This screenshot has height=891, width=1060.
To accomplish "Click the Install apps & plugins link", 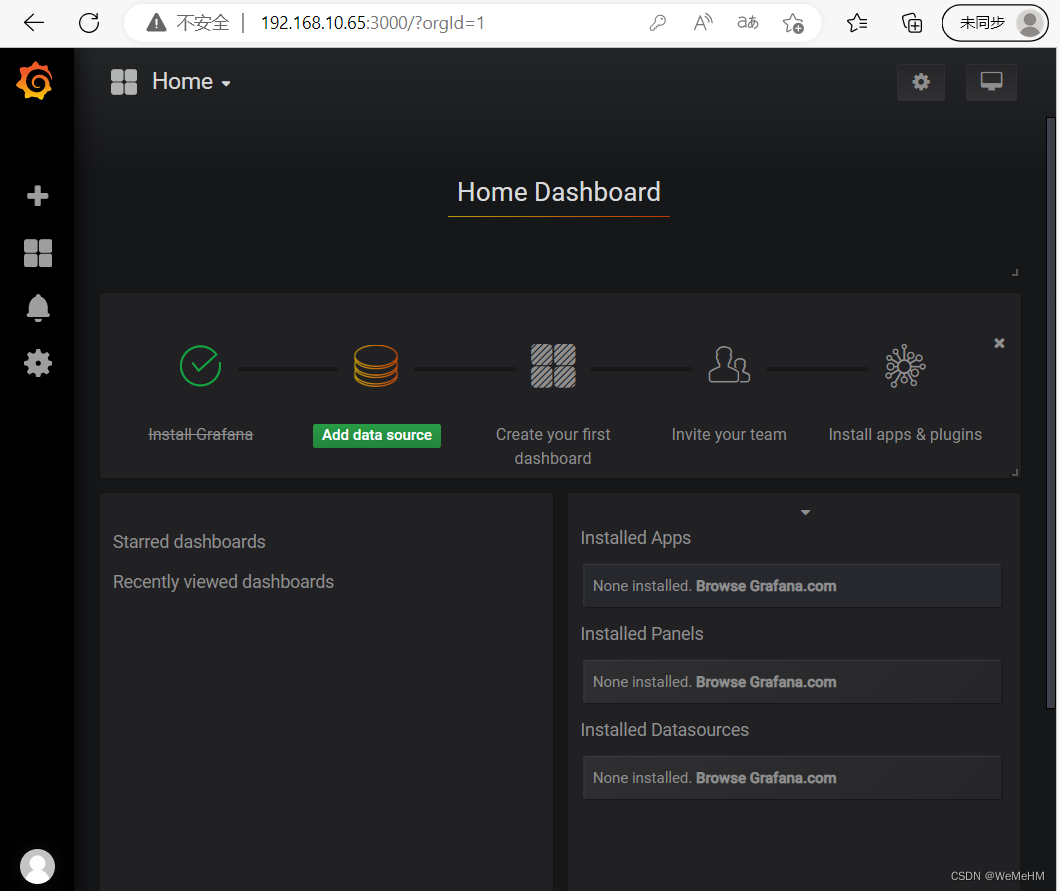I will tap(905, 435).
